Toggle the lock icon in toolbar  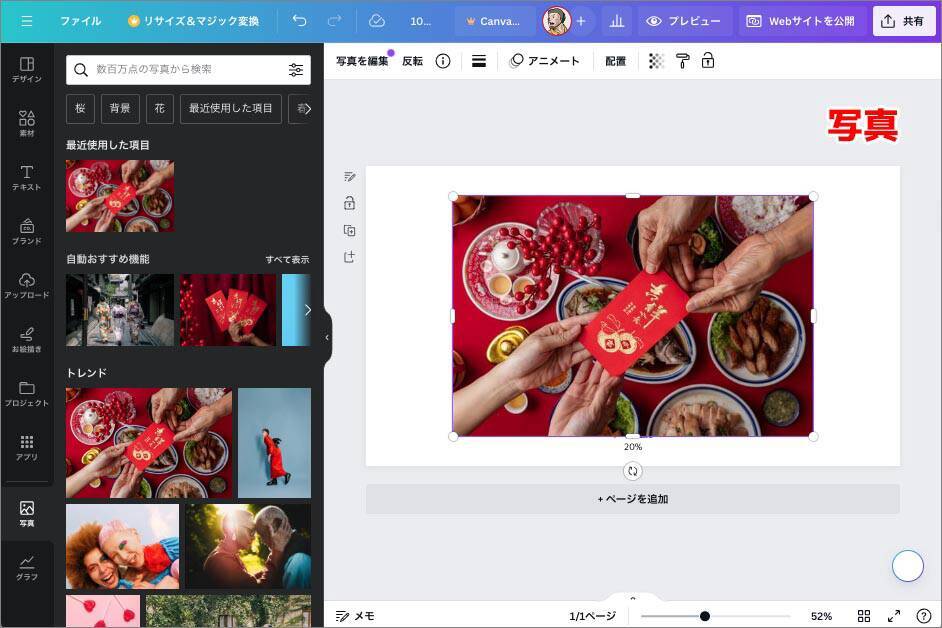coord(708,61)
